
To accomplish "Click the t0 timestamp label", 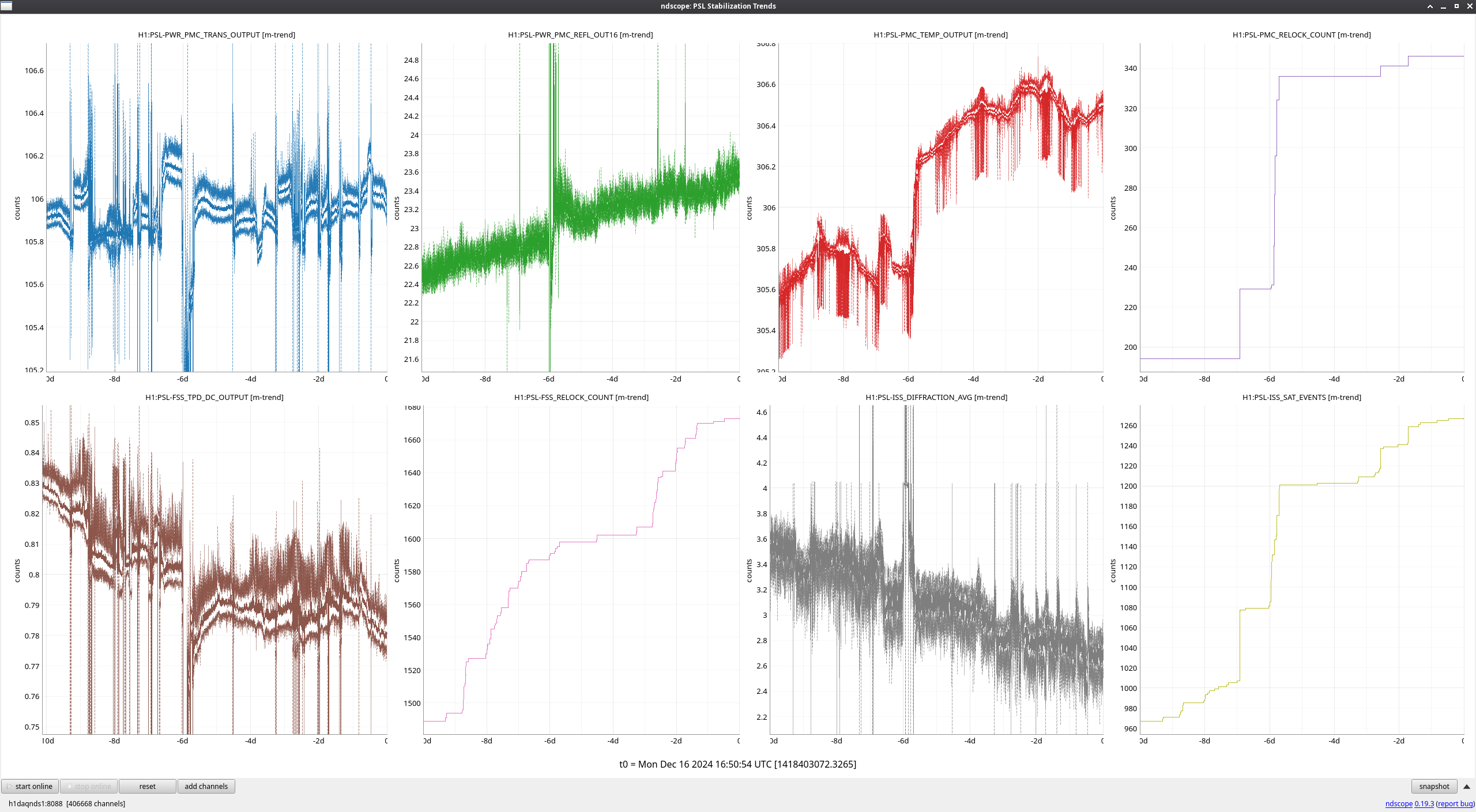I will click(x=737, y=764).
